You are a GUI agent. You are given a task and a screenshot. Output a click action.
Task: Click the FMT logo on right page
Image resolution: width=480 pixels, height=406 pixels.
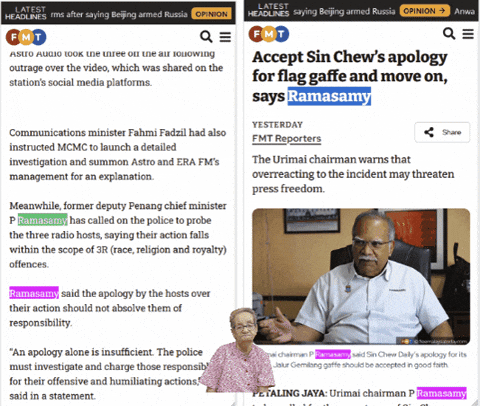[269, 34]
